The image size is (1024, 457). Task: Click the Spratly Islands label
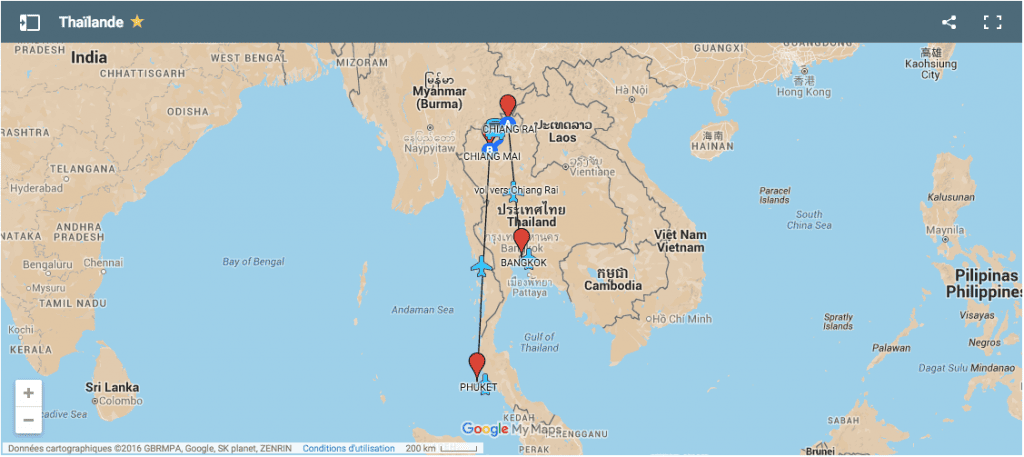[838, 321]
